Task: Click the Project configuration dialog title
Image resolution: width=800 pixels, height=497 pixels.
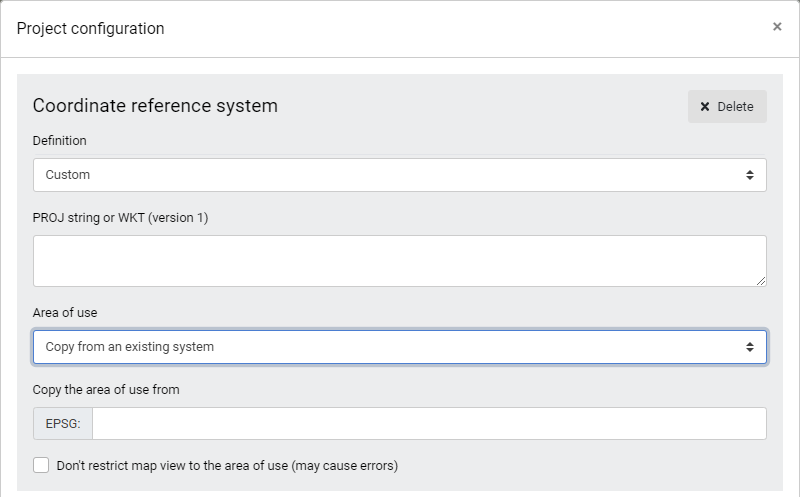Action: 90,28
